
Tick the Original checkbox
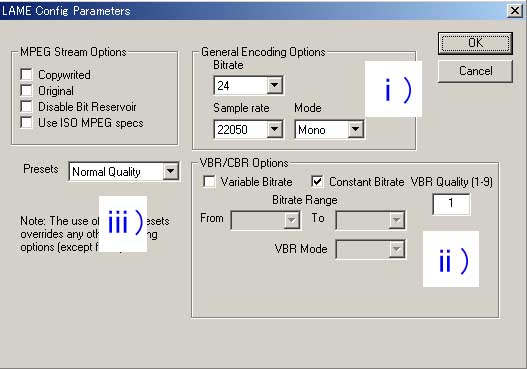click(27, 90)
